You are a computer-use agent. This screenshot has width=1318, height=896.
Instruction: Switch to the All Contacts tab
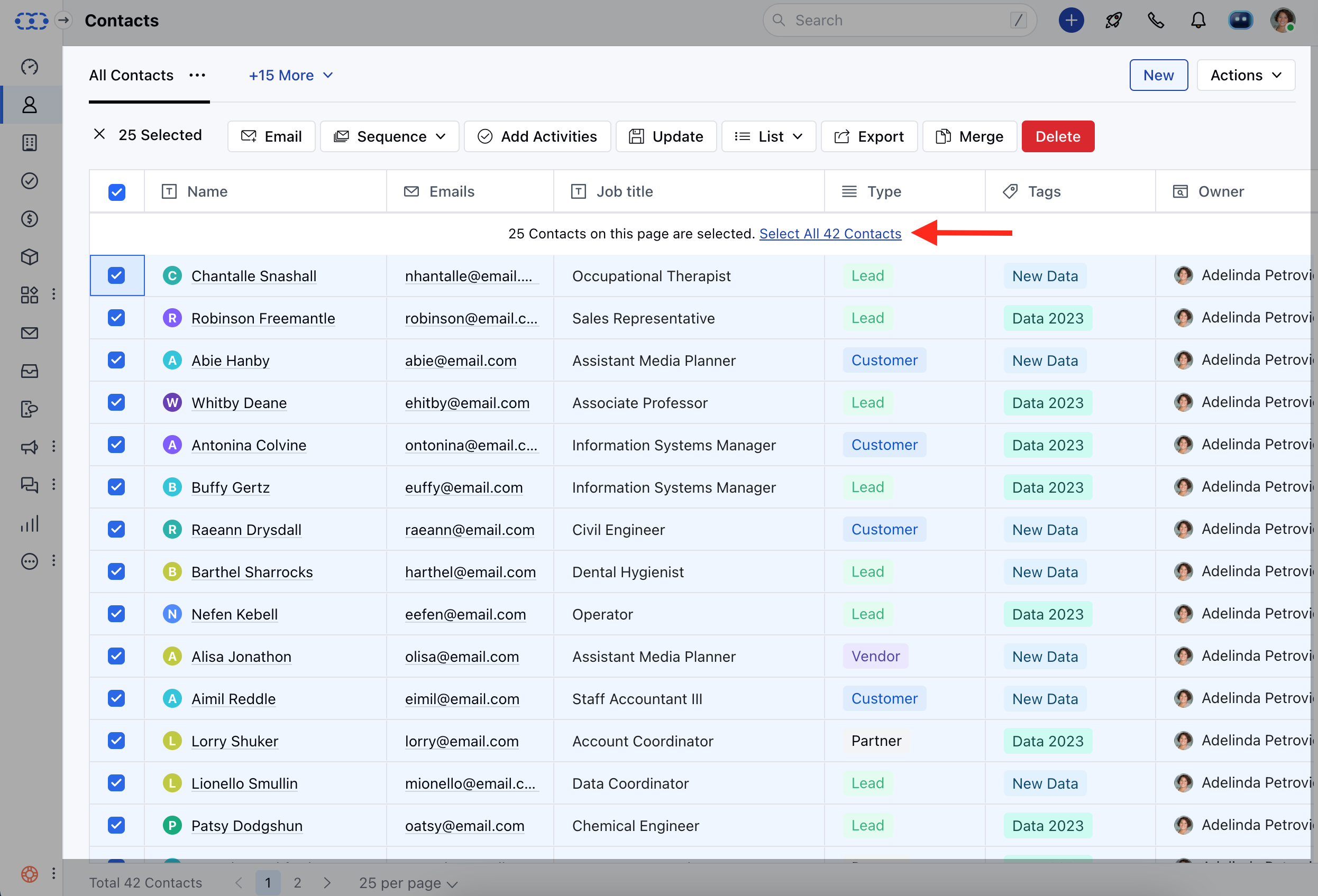point(131,75)
